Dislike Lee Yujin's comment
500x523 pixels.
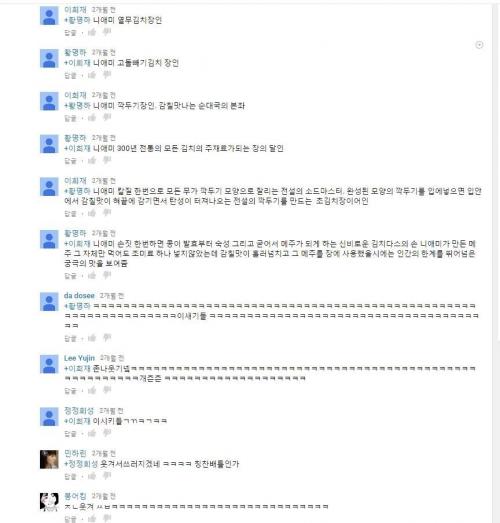[x=106, y=390]
